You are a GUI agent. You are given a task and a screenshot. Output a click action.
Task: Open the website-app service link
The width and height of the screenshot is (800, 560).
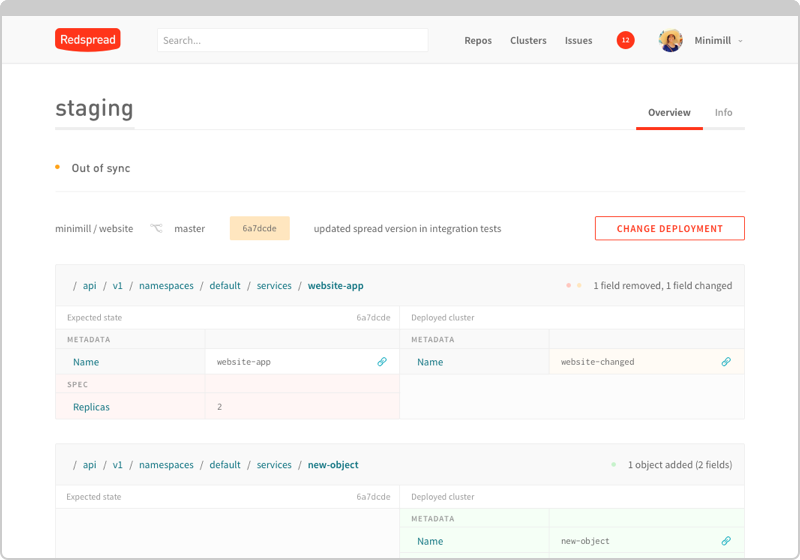click(335, 286)
